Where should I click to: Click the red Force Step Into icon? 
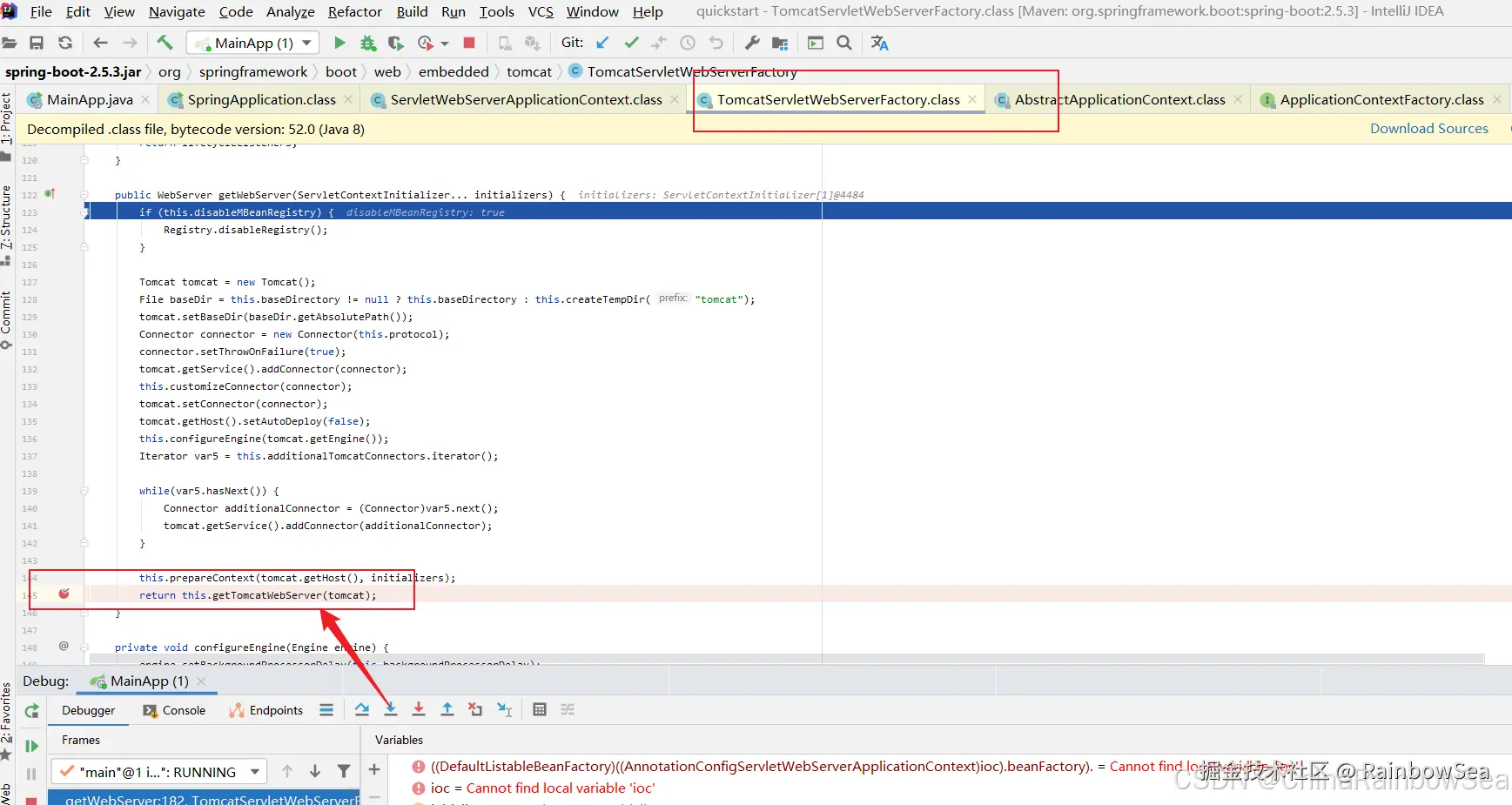(x=419, y=710)
